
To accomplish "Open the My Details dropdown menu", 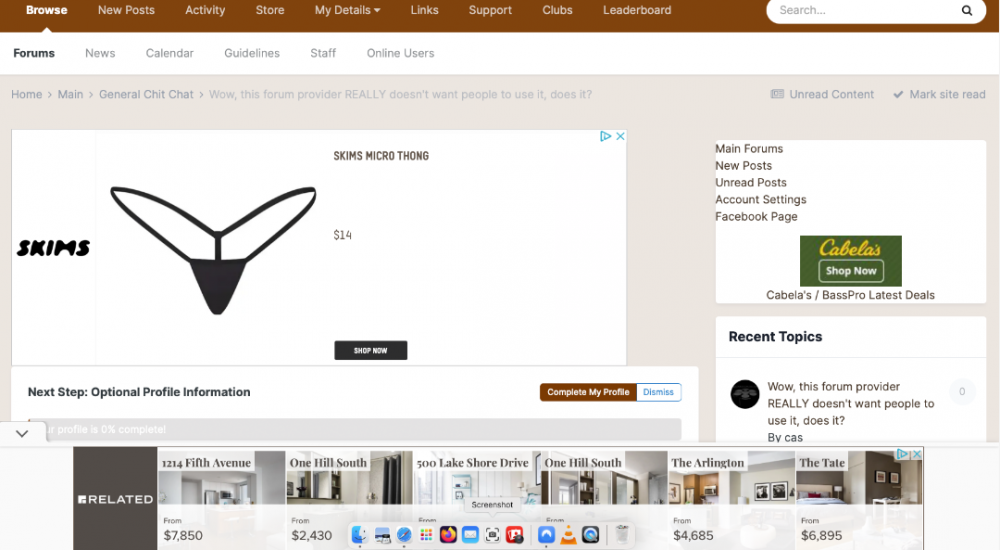I will pyautogui.click(x=348, y=10).
